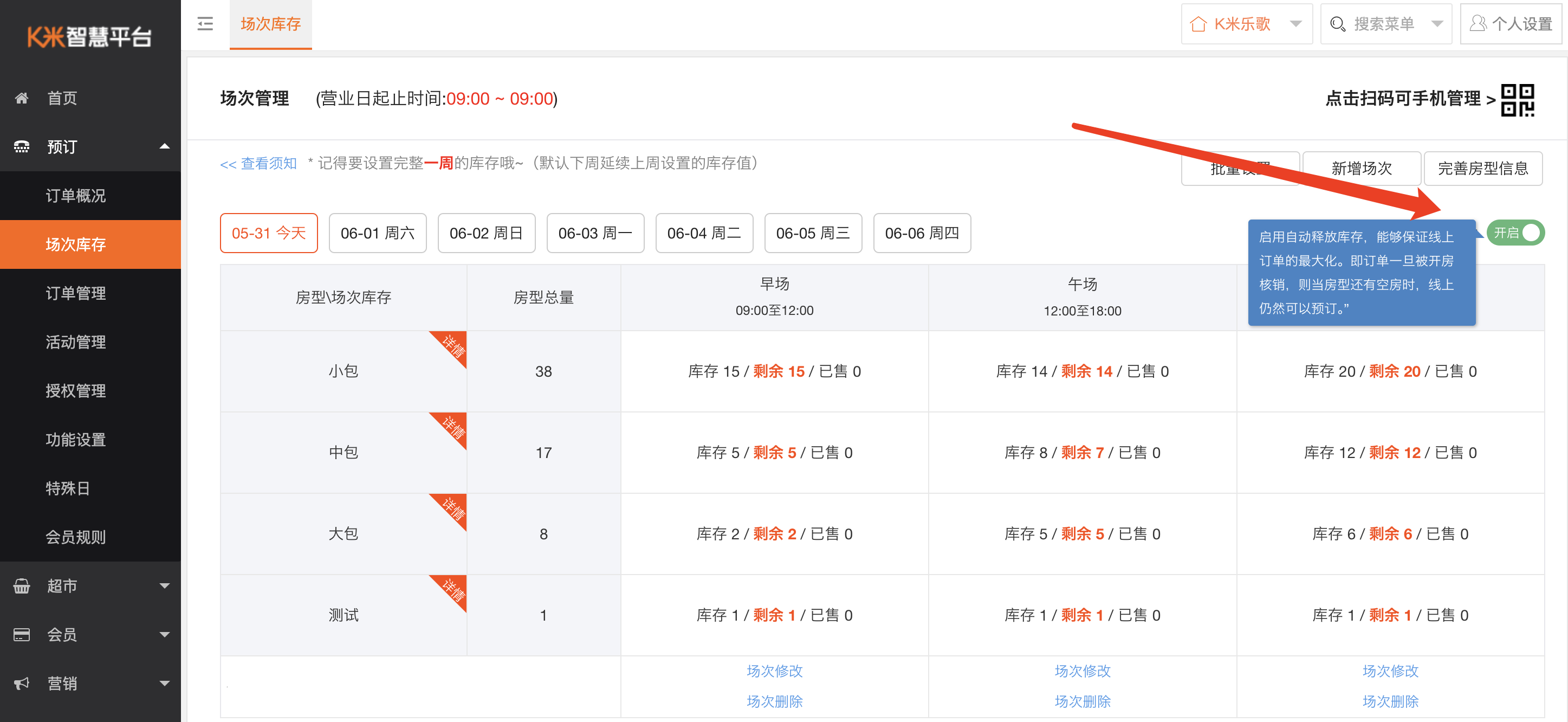Click 场次删除 under 早场 column

point(774,701)
